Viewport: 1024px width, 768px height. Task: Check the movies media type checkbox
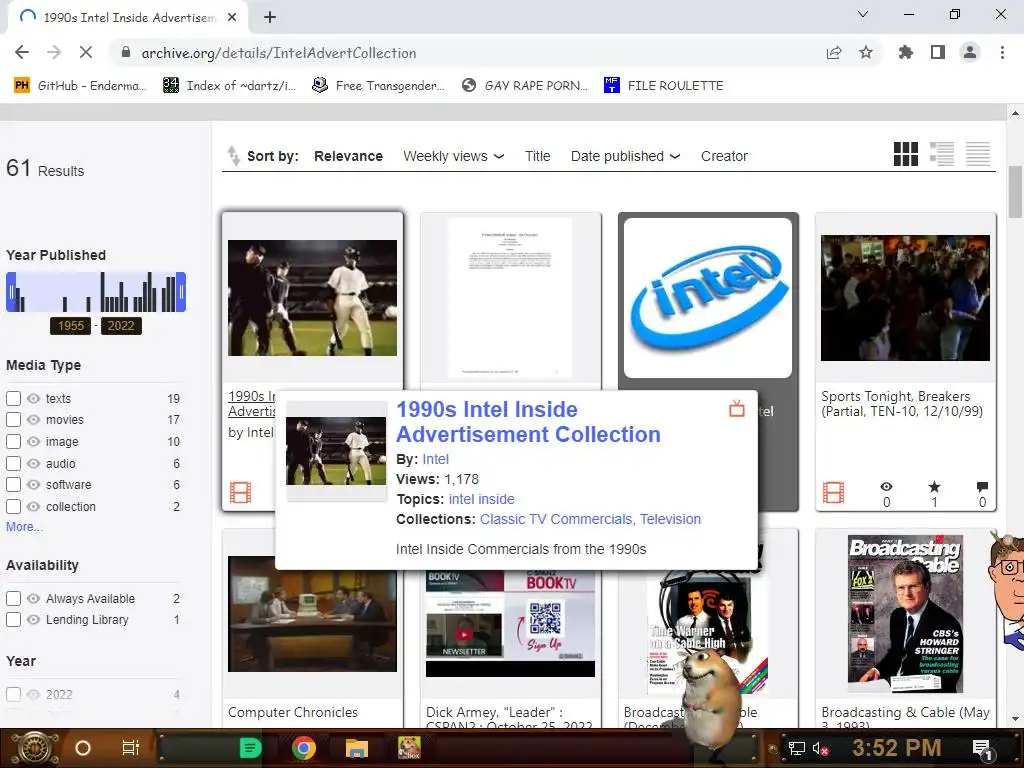click(x=13, y=419)
